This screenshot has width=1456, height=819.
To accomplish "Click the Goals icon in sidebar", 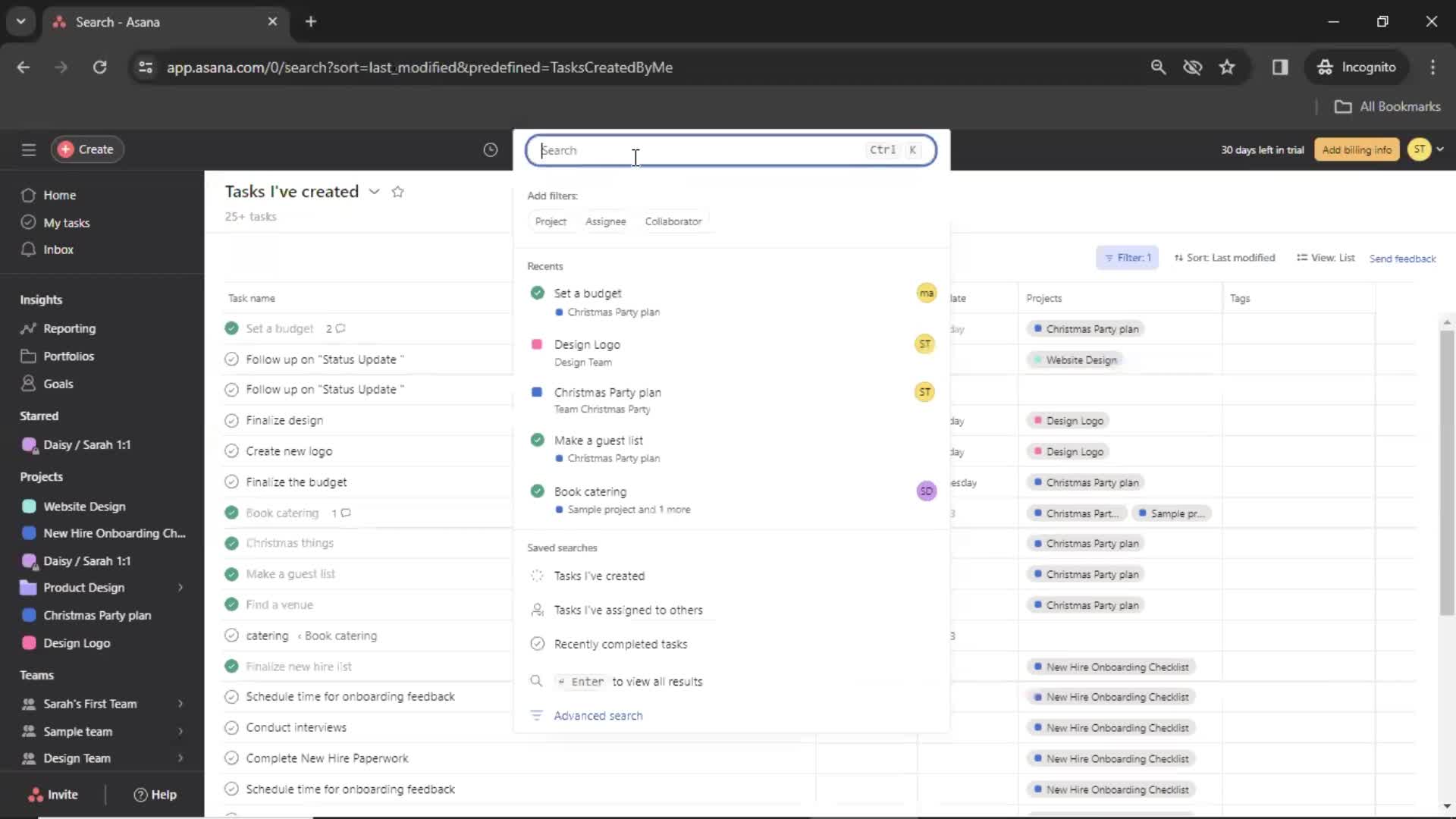I will coord(27,383).
